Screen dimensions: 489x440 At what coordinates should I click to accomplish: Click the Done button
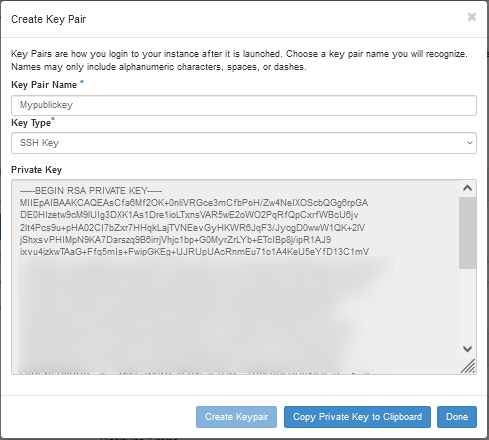(457, 417)
